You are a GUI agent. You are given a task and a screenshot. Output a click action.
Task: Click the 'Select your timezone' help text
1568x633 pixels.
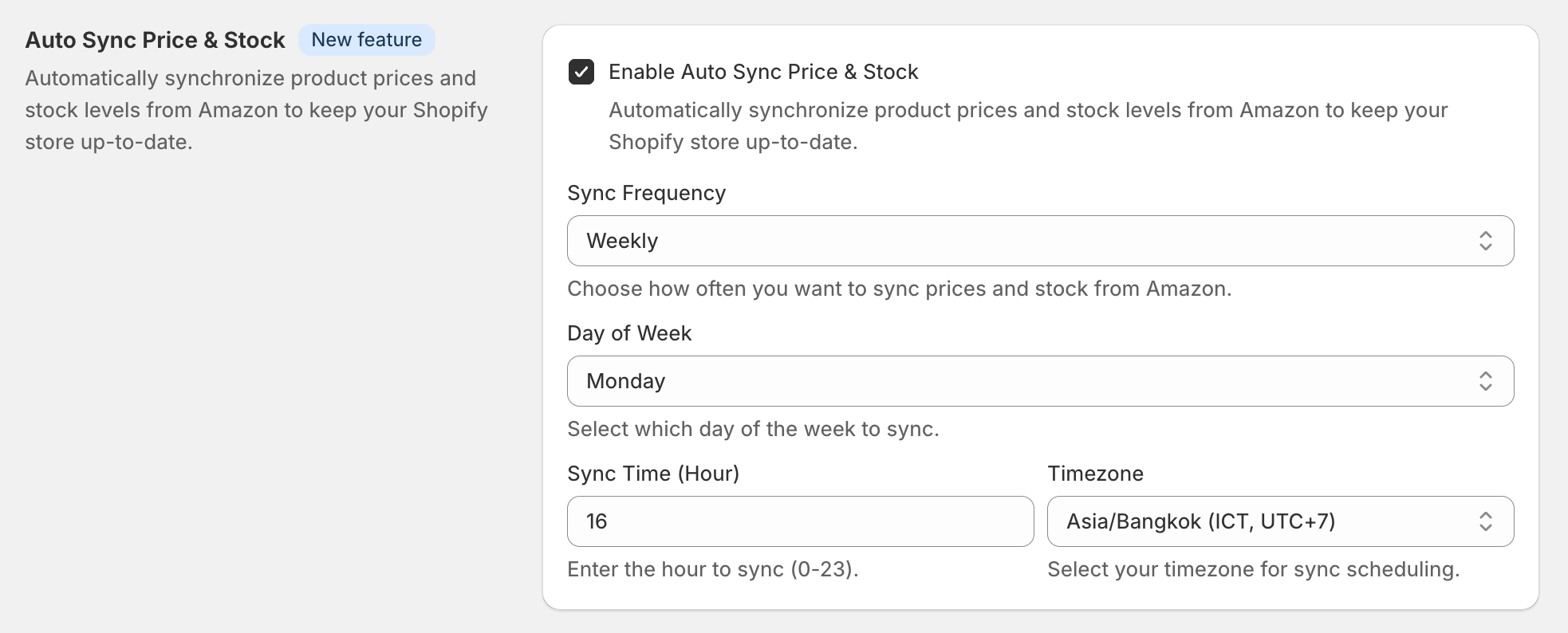(1253, 569)
